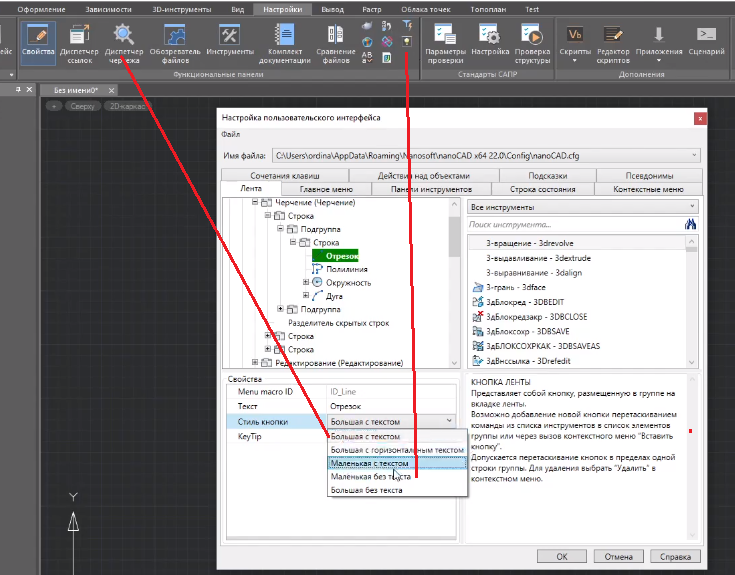Screen dimensions: 735x575
Task: Switch to the Главное меню tab
Action: click(327, 188)
